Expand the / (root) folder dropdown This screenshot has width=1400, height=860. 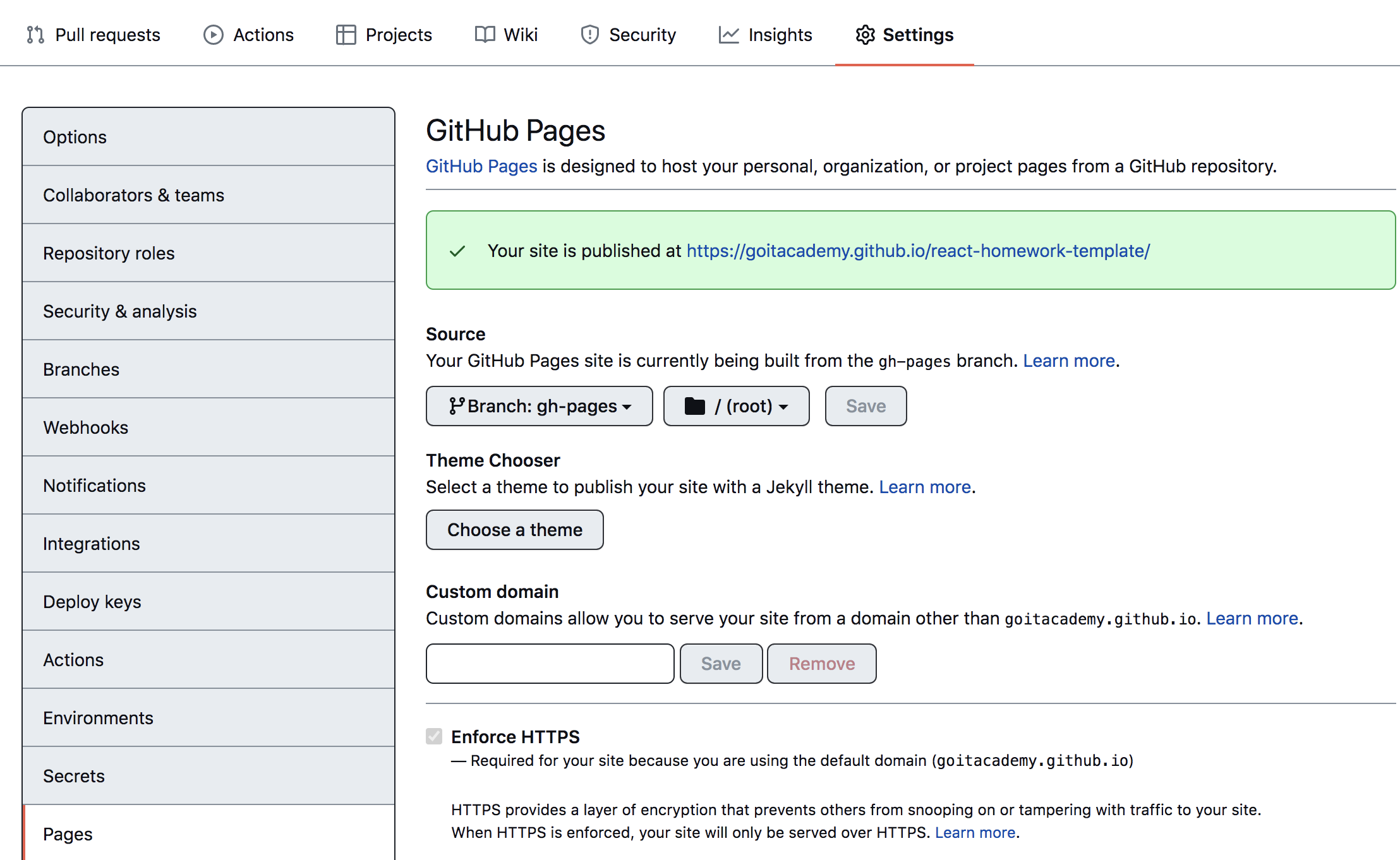pyautogui.click(x=736, y=406)
